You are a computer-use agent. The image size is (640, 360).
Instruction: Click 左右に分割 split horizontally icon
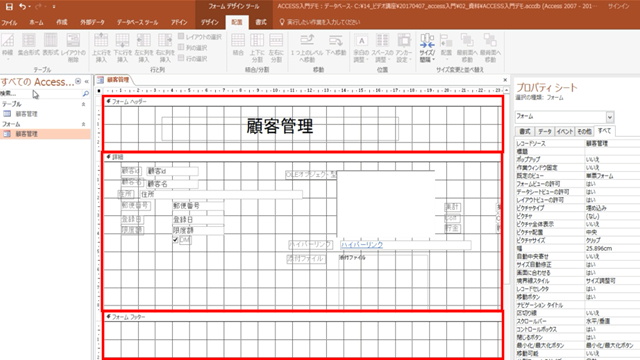pyautogui.click(x=276, y=47)
